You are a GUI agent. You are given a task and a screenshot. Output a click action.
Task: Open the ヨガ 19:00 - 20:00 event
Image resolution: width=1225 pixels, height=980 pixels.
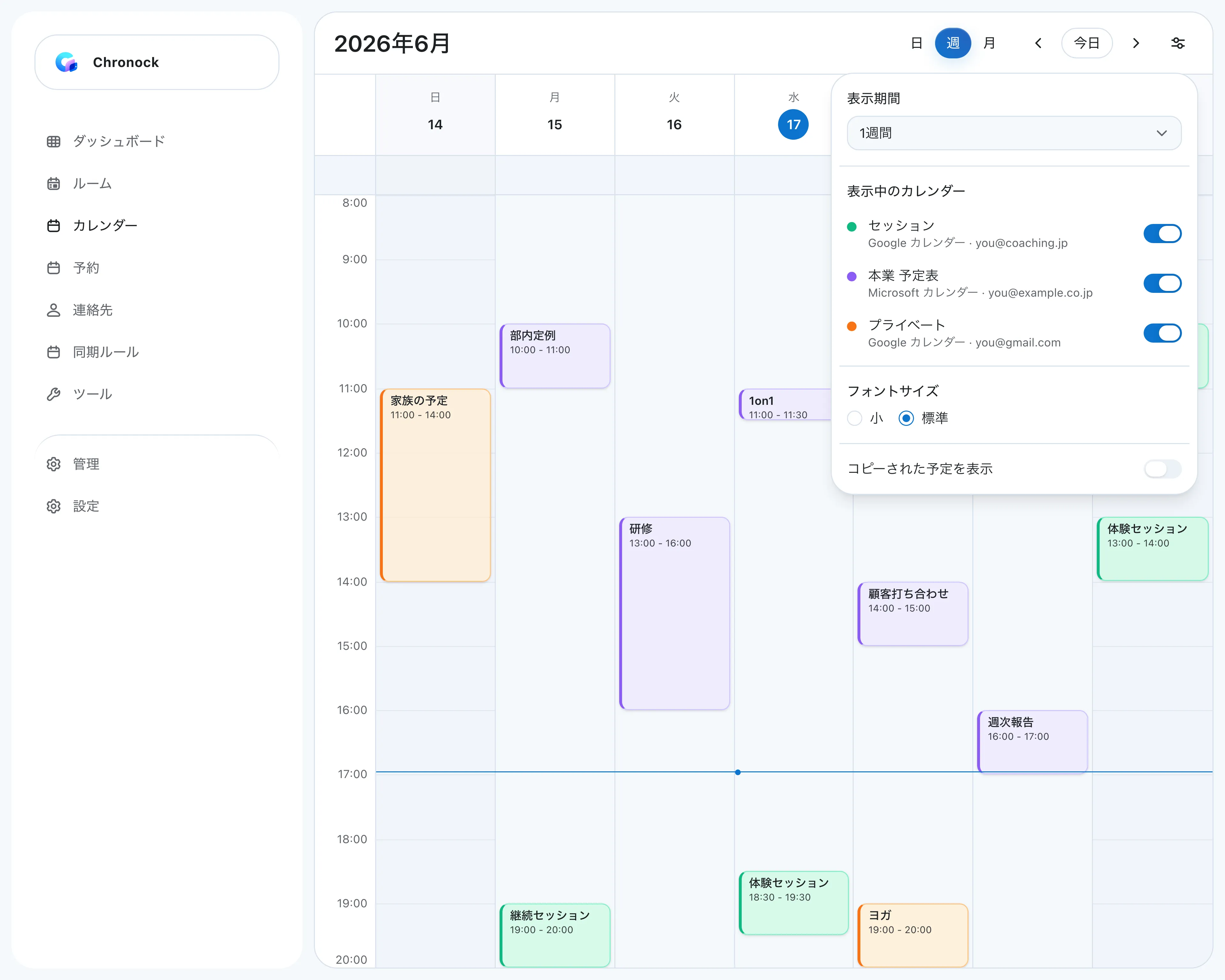point(913,935)
